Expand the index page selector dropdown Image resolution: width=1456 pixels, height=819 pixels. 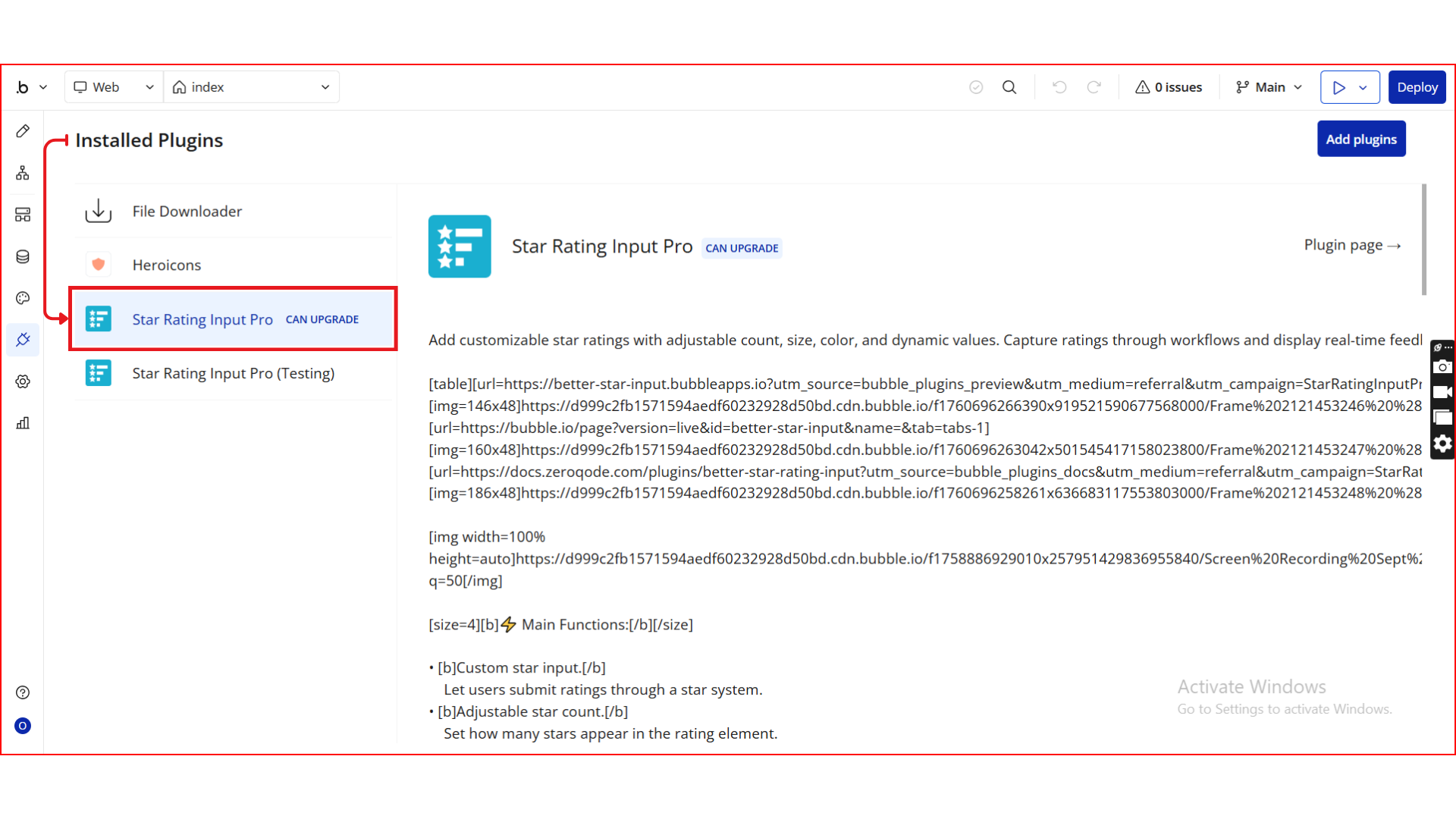(252, 87)
